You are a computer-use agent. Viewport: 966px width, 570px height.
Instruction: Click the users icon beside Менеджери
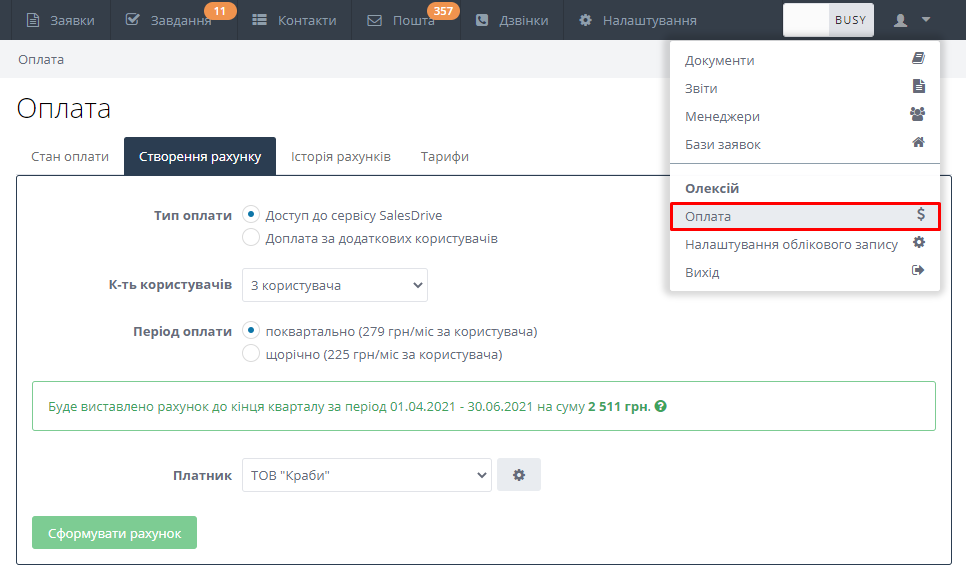point(918,115)
